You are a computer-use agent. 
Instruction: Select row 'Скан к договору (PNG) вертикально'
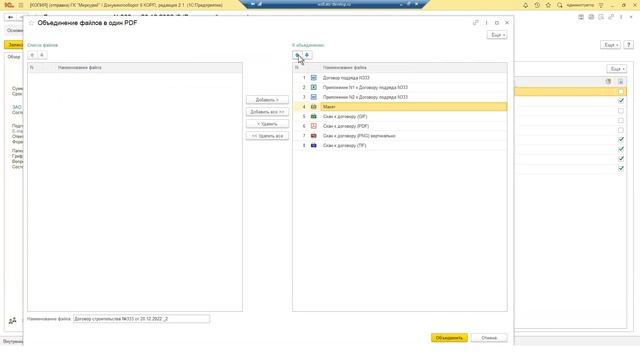tap(400, 136)
